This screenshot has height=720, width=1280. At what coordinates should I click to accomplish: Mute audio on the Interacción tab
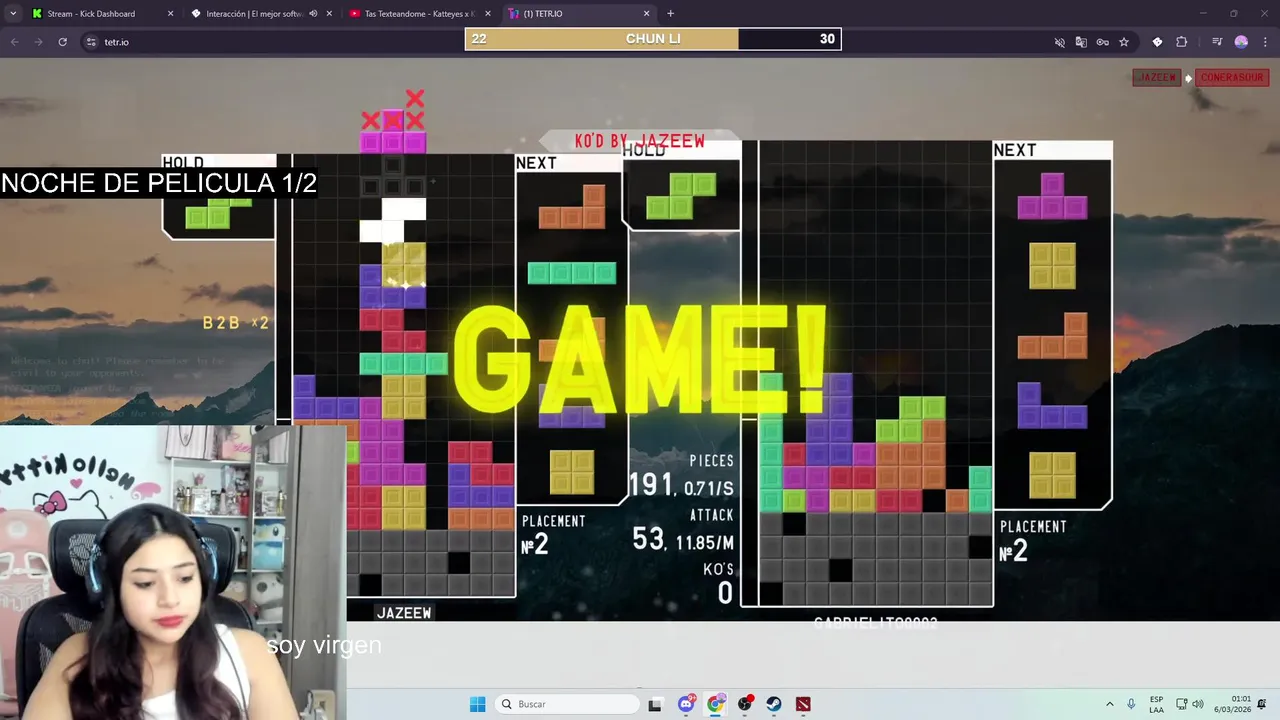point(313,14)
